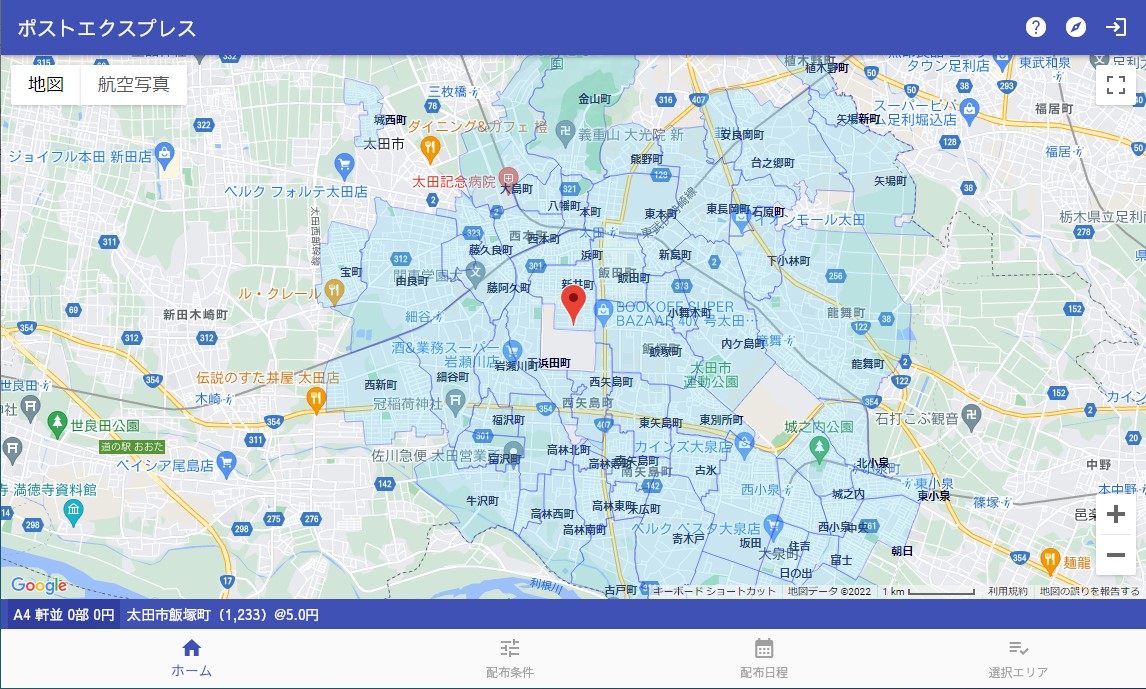Click the ダイニング&カフェ restaurant icon

click(430, 150)
